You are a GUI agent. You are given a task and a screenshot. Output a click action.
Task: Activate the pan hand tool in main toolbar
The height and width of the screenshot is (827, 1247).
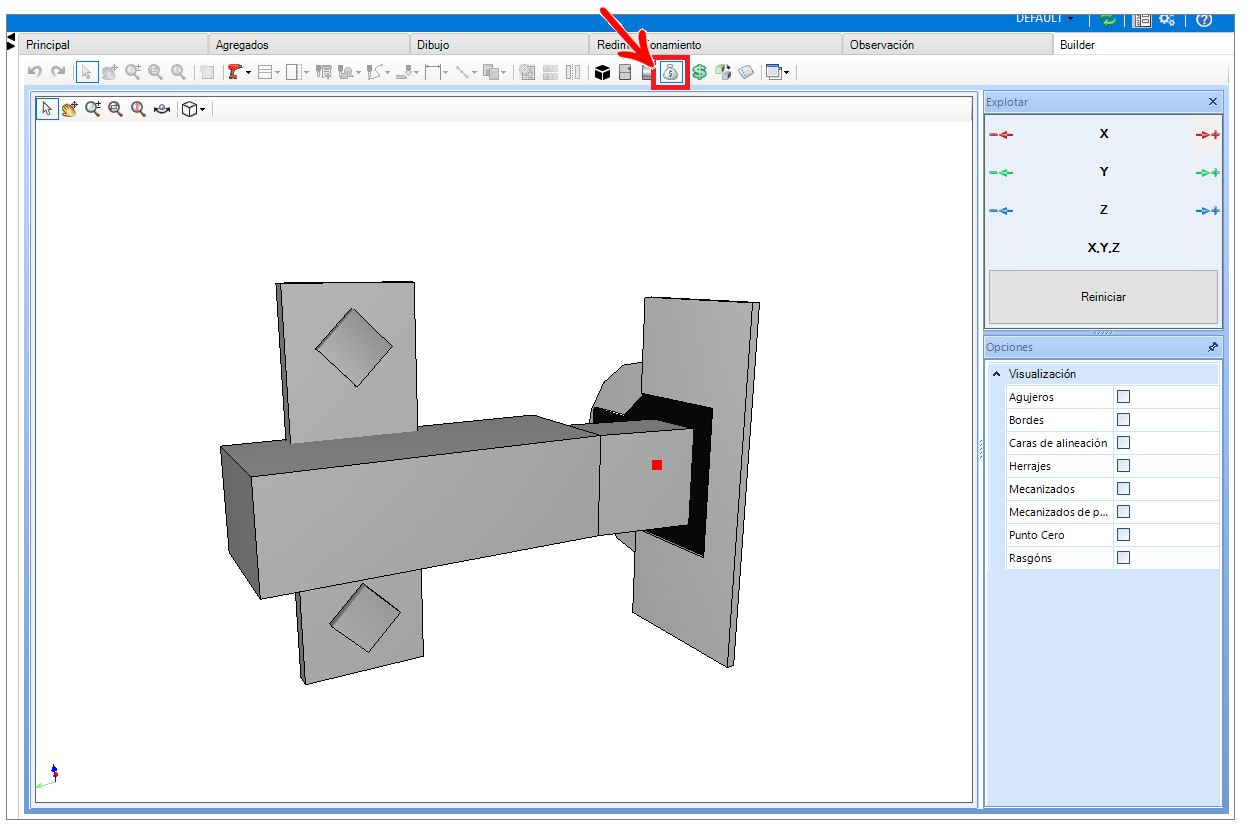coord(110,72)
